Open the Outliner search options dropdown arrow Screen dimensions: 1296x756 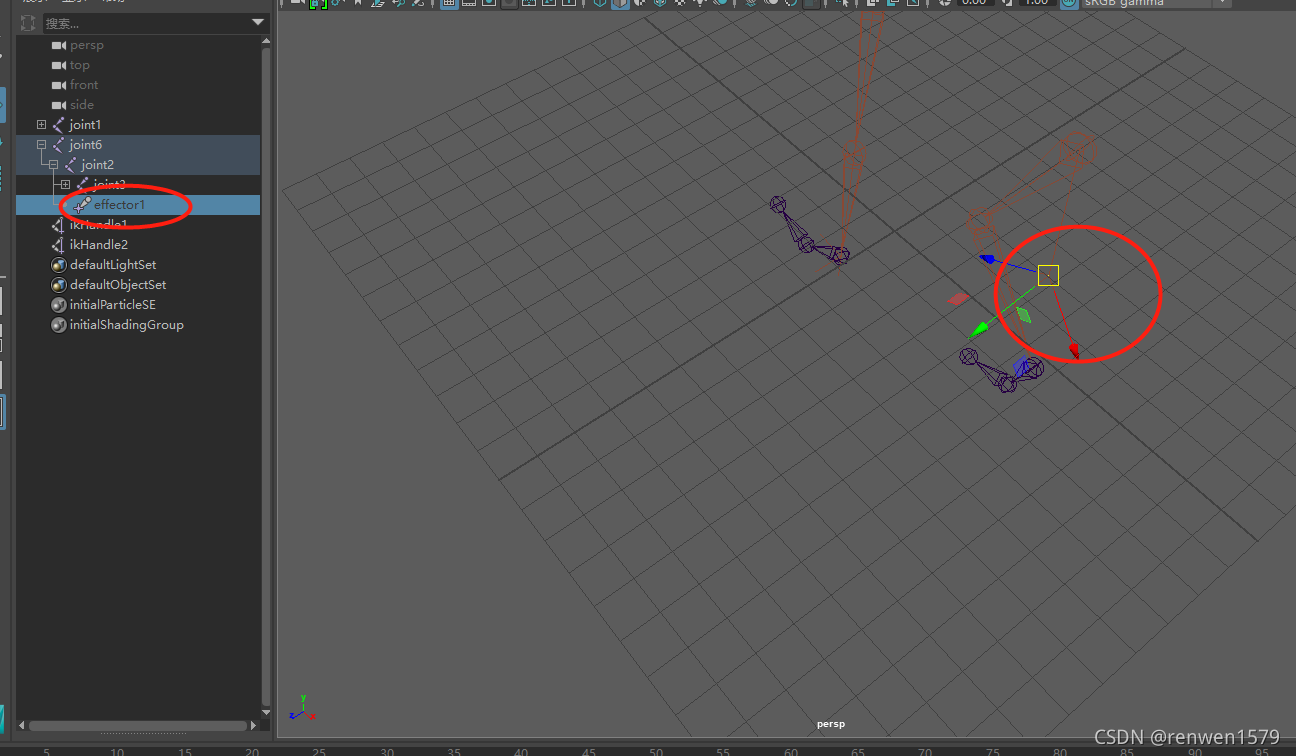[258, 23]
